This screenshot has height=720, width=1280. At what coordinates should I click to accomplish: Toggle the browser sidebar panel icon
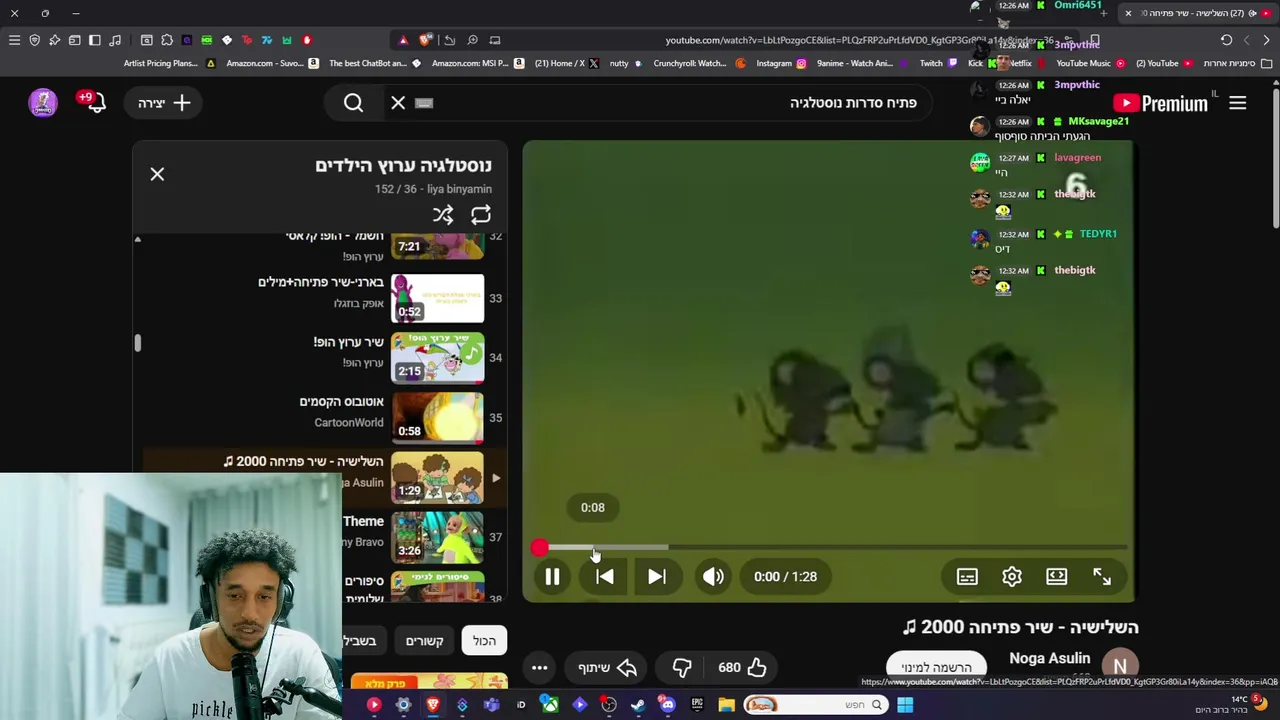(x=95, y=40)
